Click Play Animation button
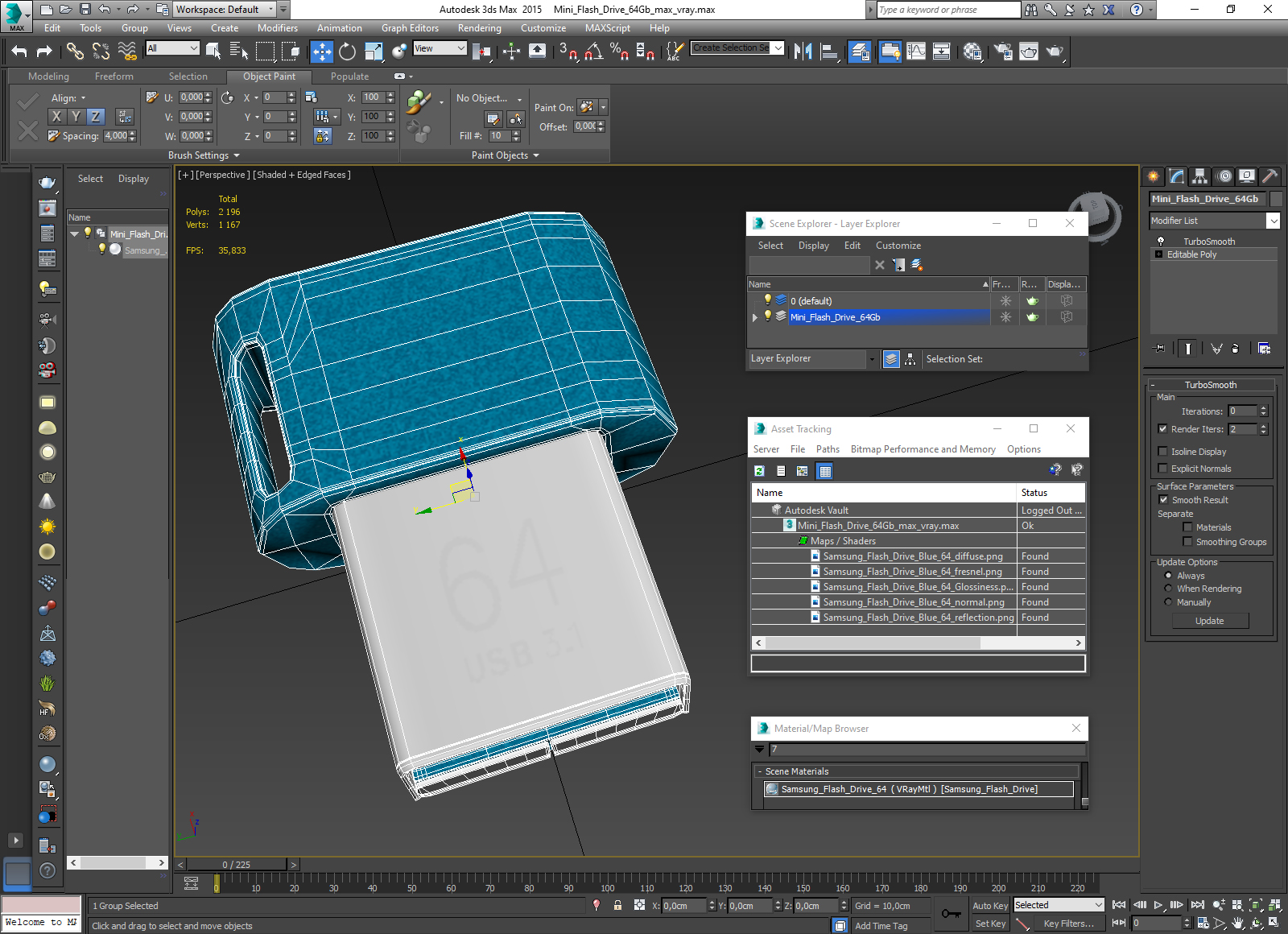Screen dimensions: 1288x934 coord(1158,905)
